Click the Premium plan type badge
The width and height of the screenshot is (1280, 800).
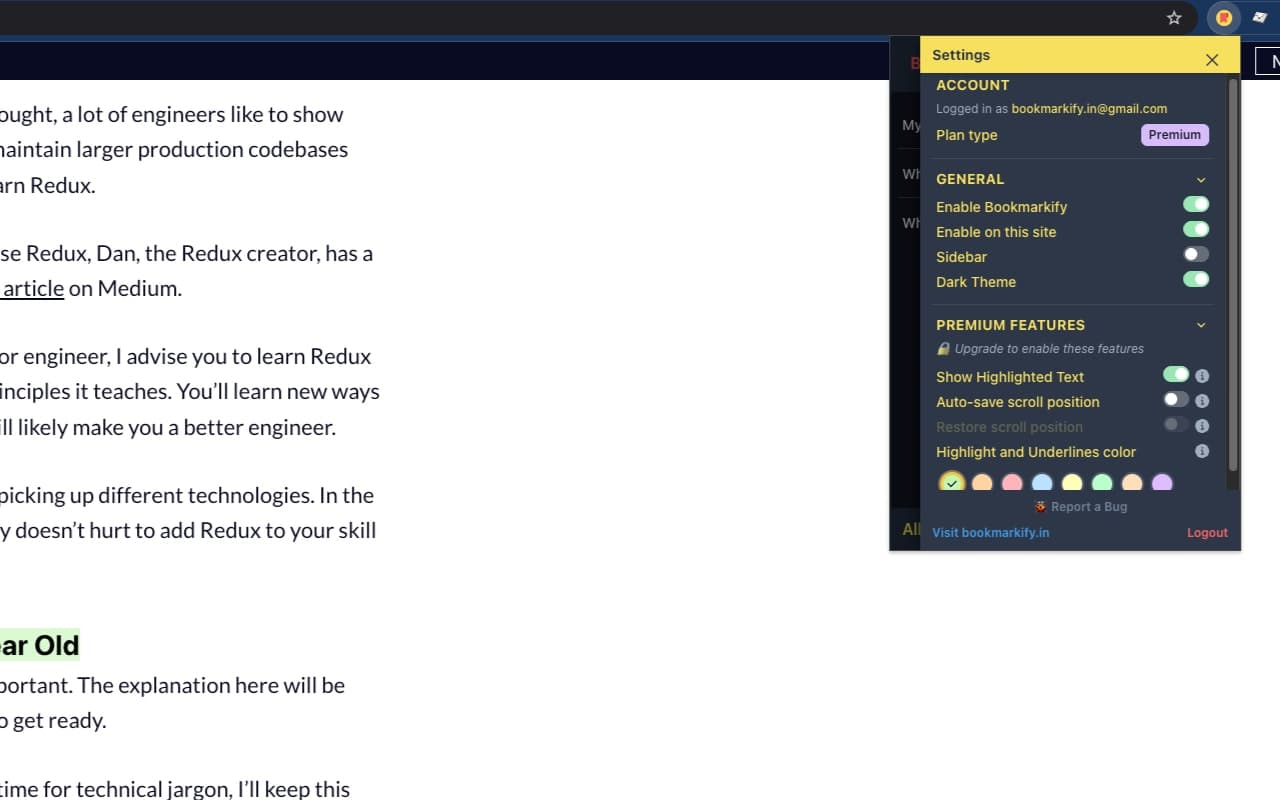(x=1174, y=134)
